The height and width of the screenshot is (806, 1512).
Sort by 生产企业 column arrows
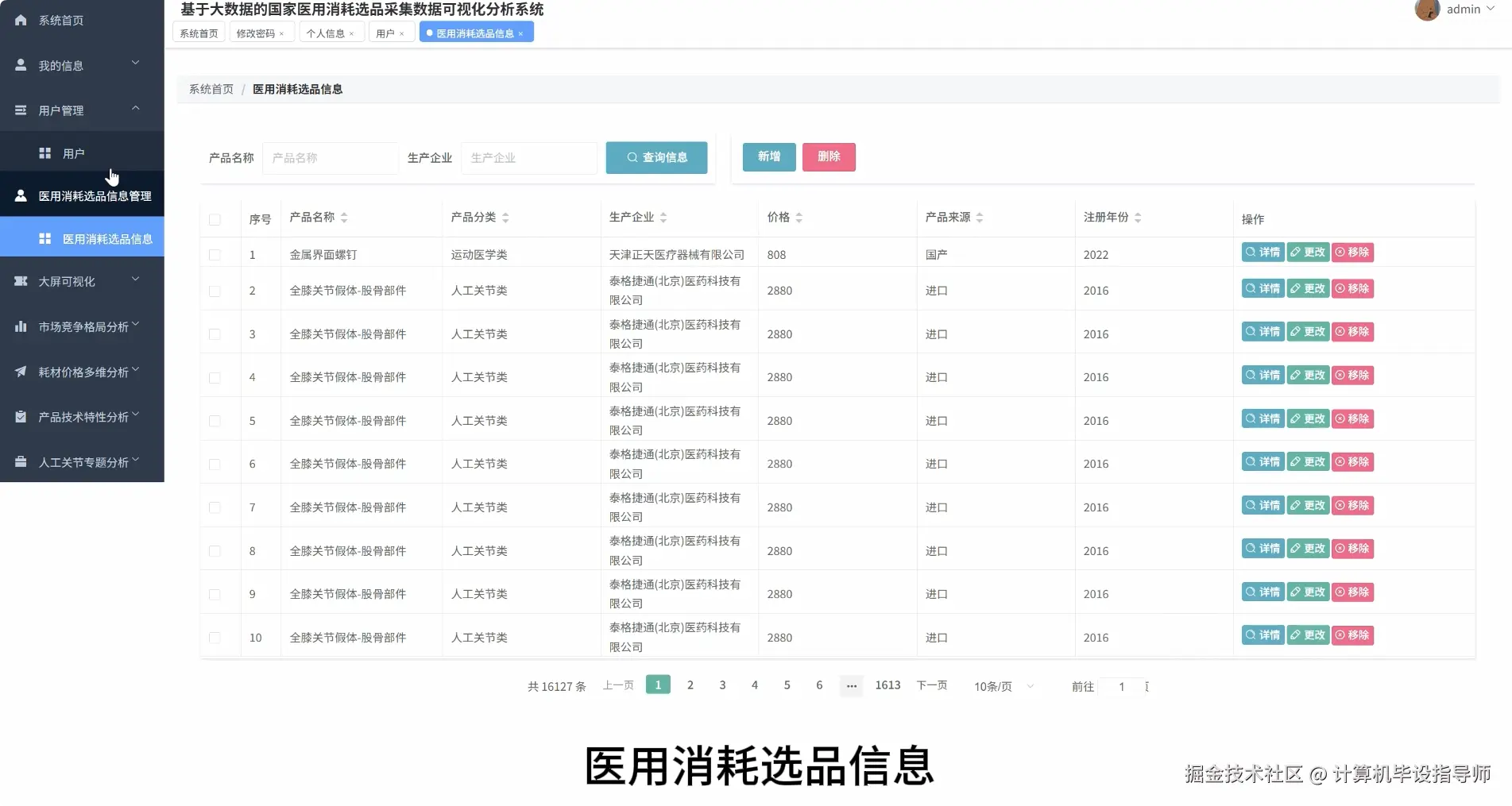[x=663, y=218]
